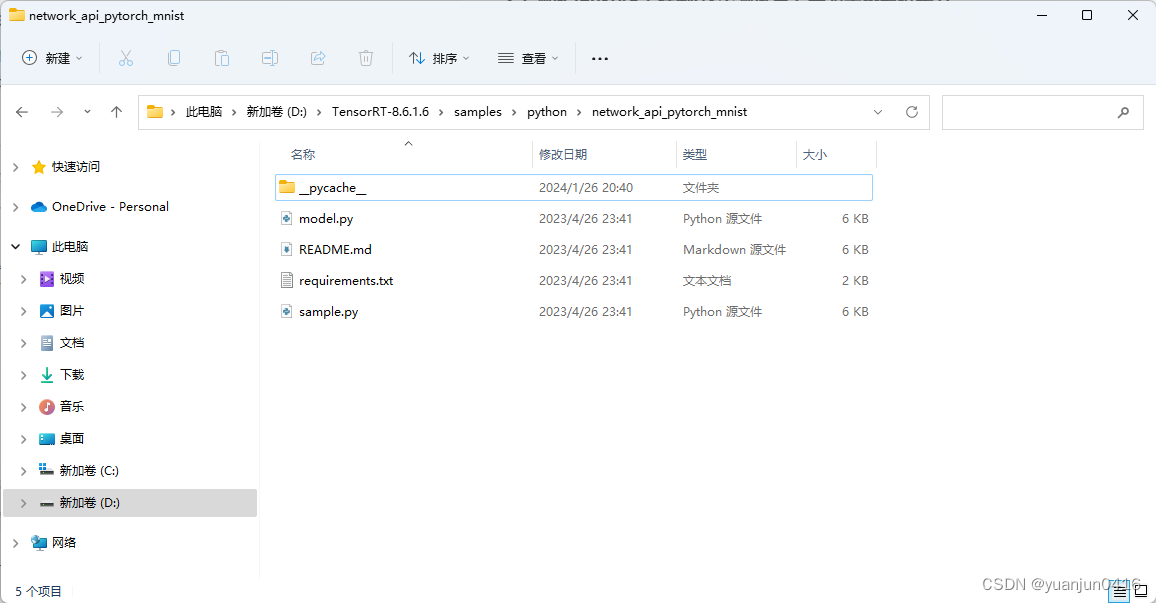Open recent locations dropdown chevron
Image resolution: width=1156 pixels, height=603 pixels.
click(87, 112)
